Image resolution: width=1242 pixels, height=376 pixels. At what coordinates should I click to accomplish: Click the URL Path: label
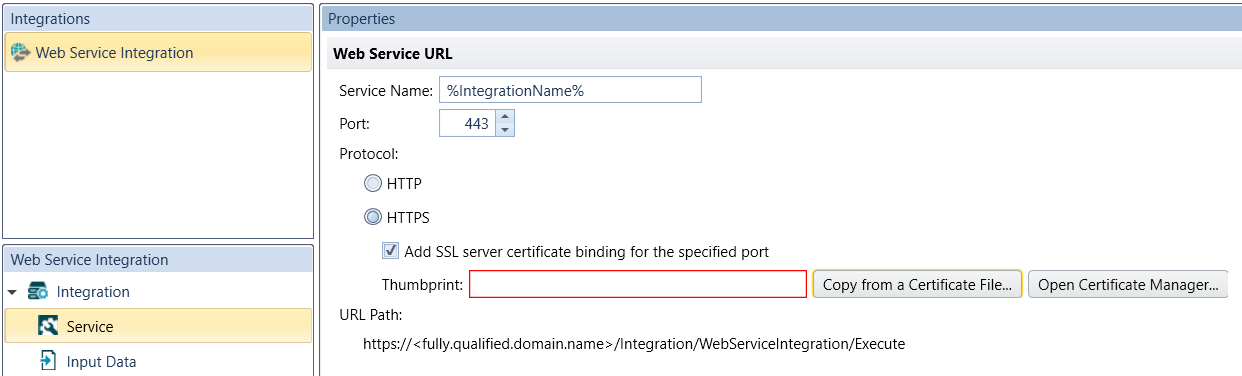click(370, 315)
